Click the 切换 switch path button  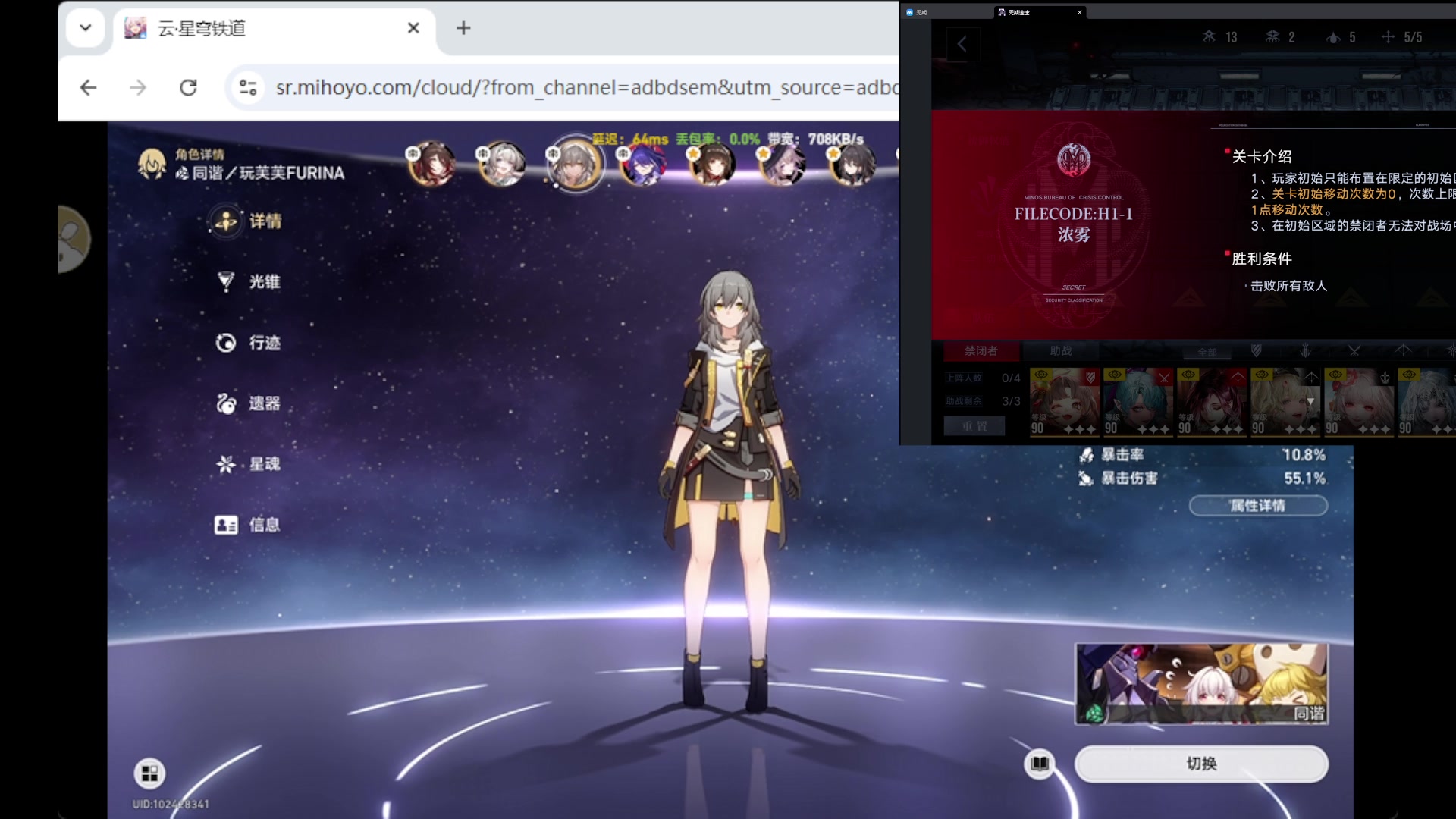1201,764
